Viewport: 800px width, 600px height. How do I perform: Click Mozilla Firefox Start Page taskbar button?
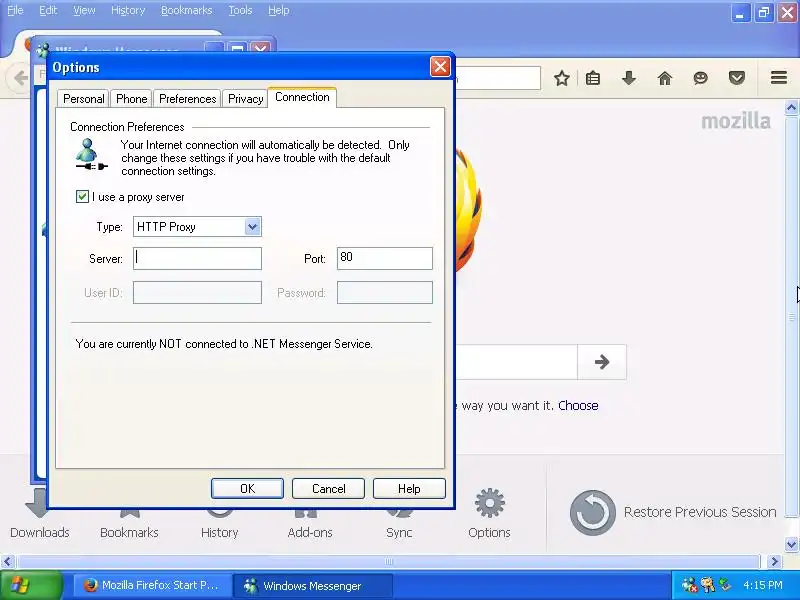pyautogui.click(x=152, y=585)
